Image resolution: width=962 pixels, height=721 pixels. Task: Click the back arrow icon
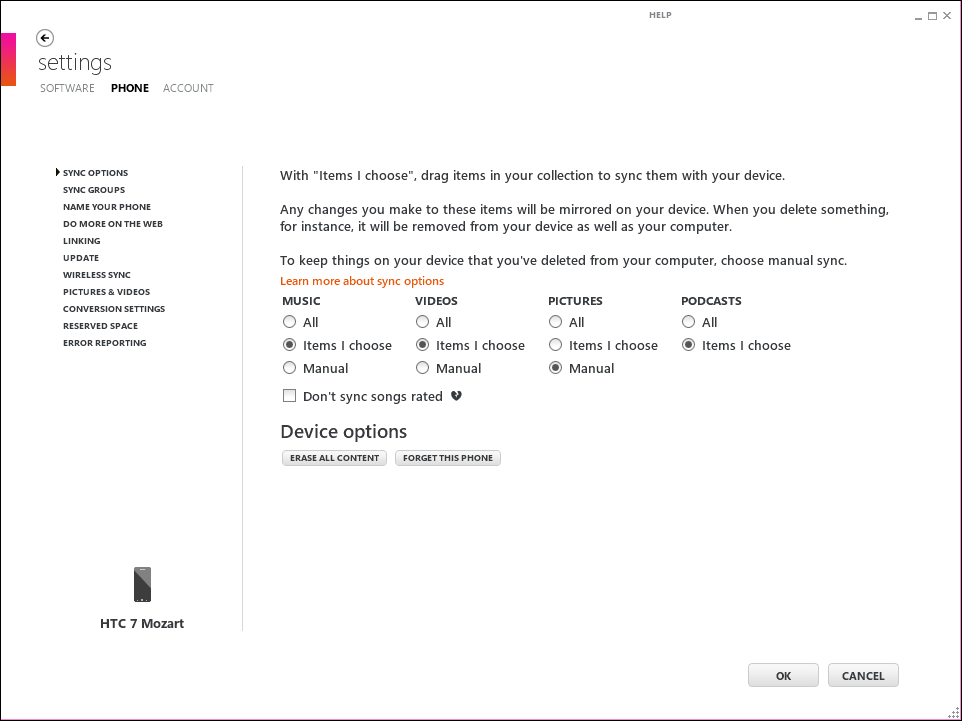[45, 38]
